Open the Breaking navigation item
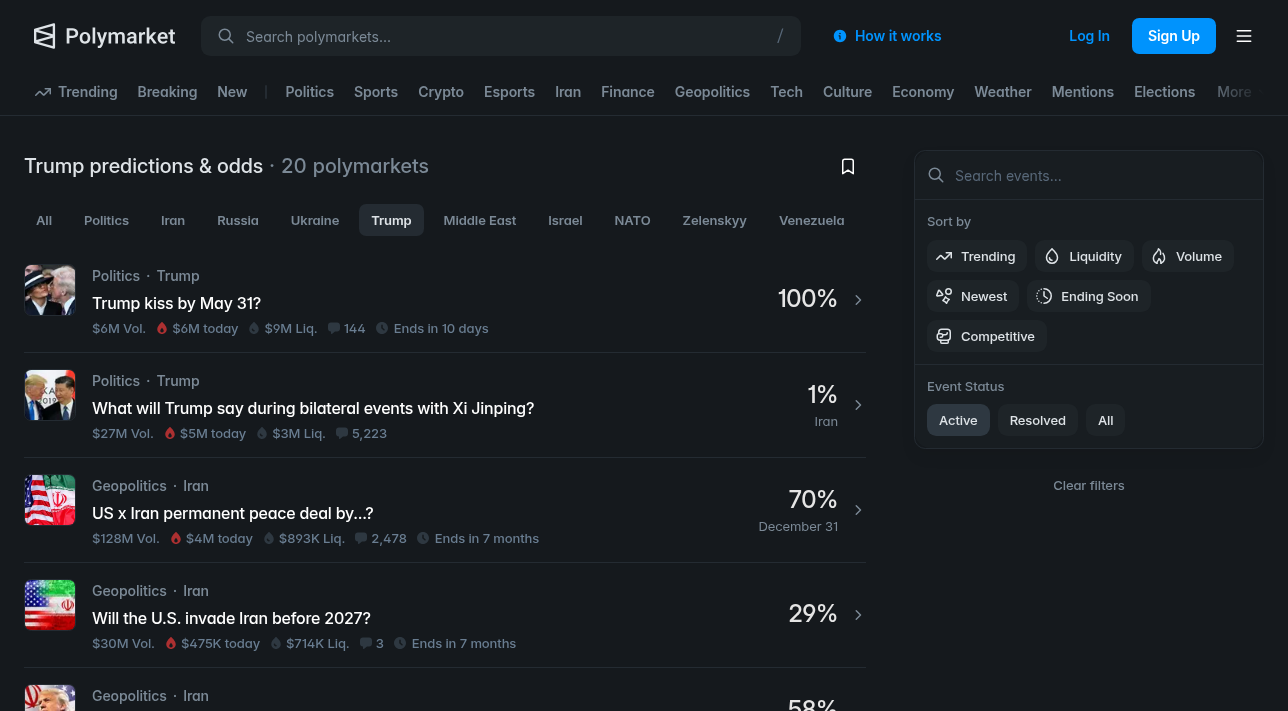This screenshot has height=711, width=1288. (167, 92)
